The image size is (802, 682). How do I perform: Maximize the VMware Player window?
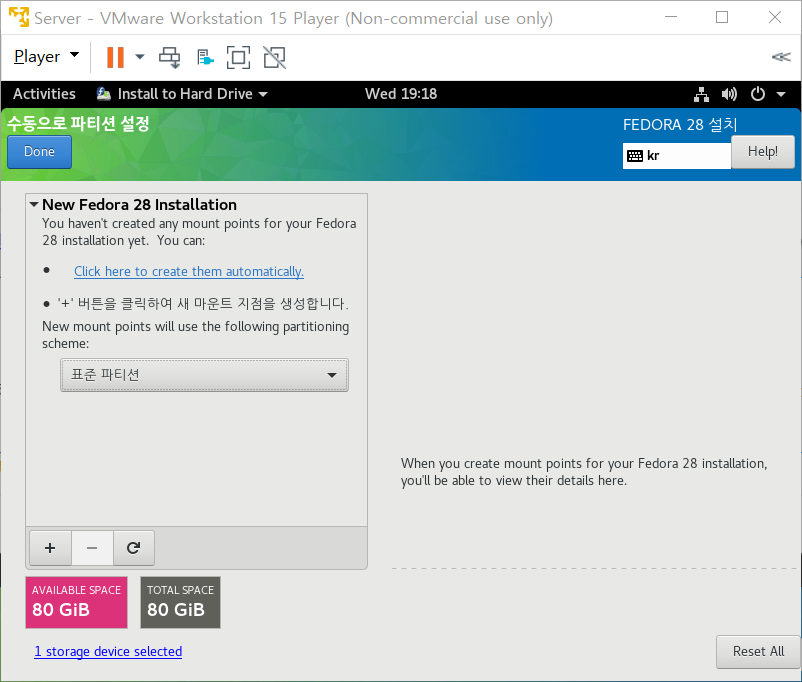pos(722,17)
